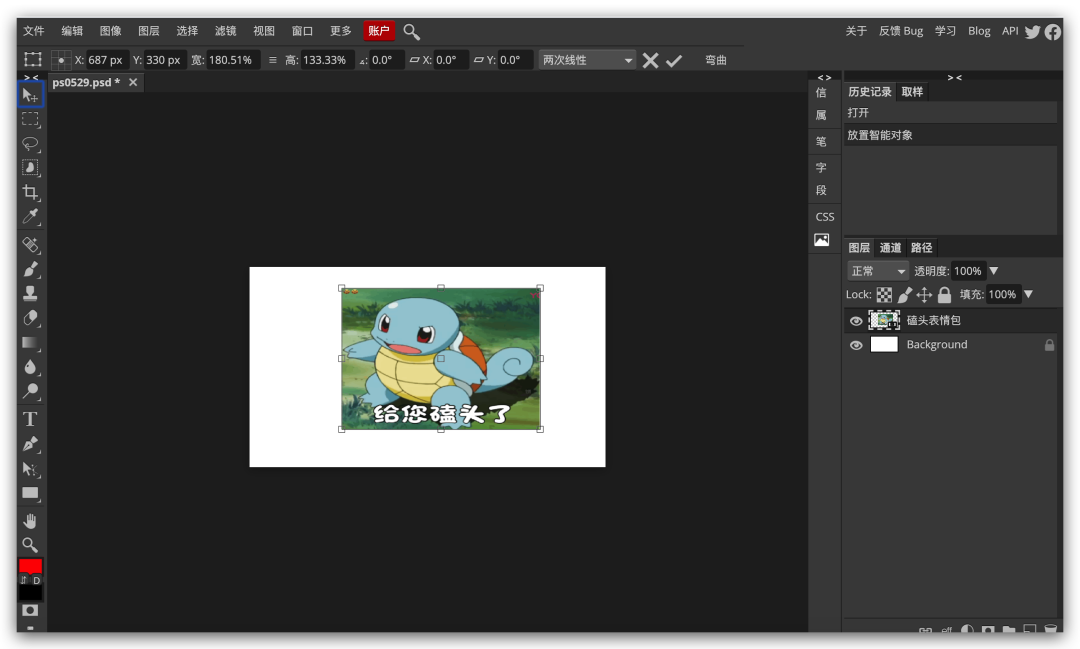Click the search magnifier icon in menu bar
This screenshot has height=649, width=1080.
pos(412,32)
